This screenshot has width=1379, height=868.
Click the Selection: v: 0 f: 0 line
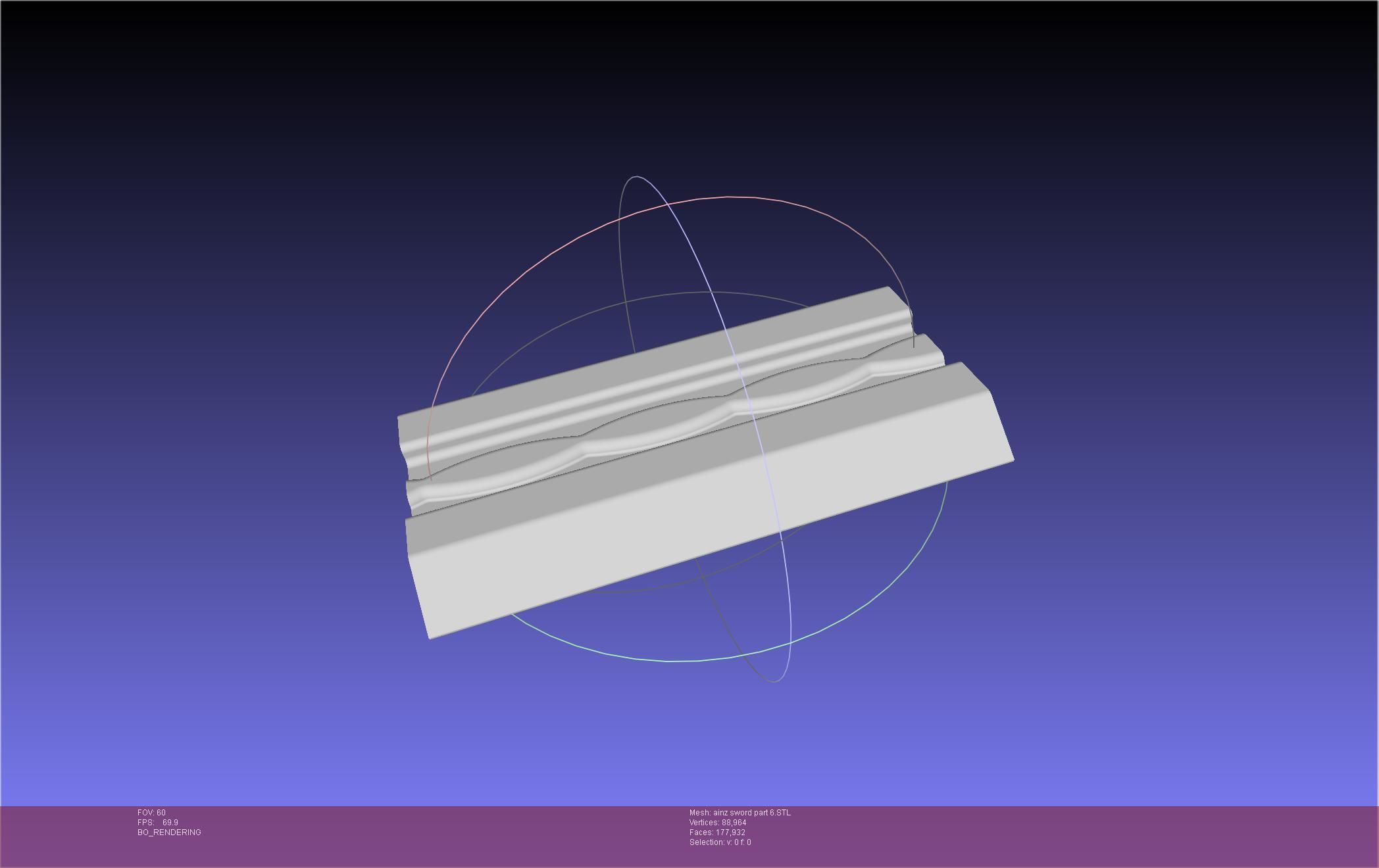pos(720,842)
